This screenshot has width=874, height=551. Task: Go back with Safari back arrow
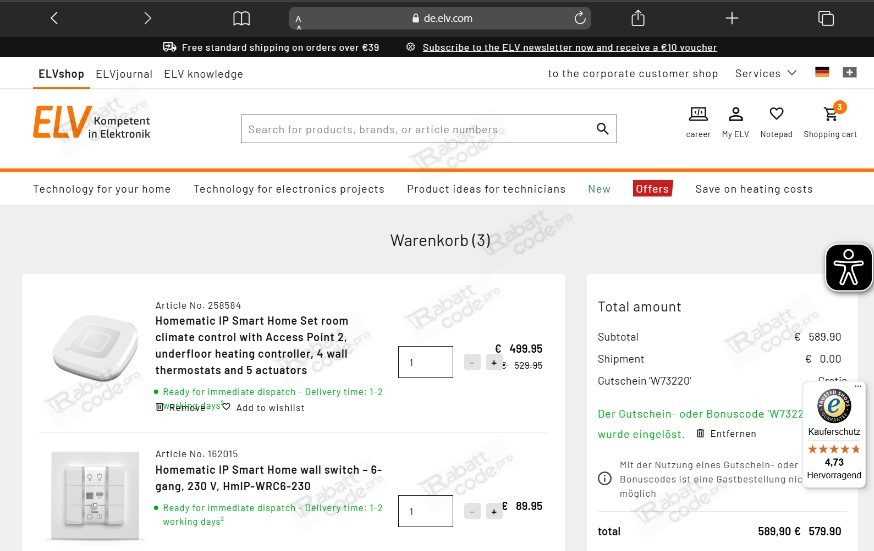point(54,18)
